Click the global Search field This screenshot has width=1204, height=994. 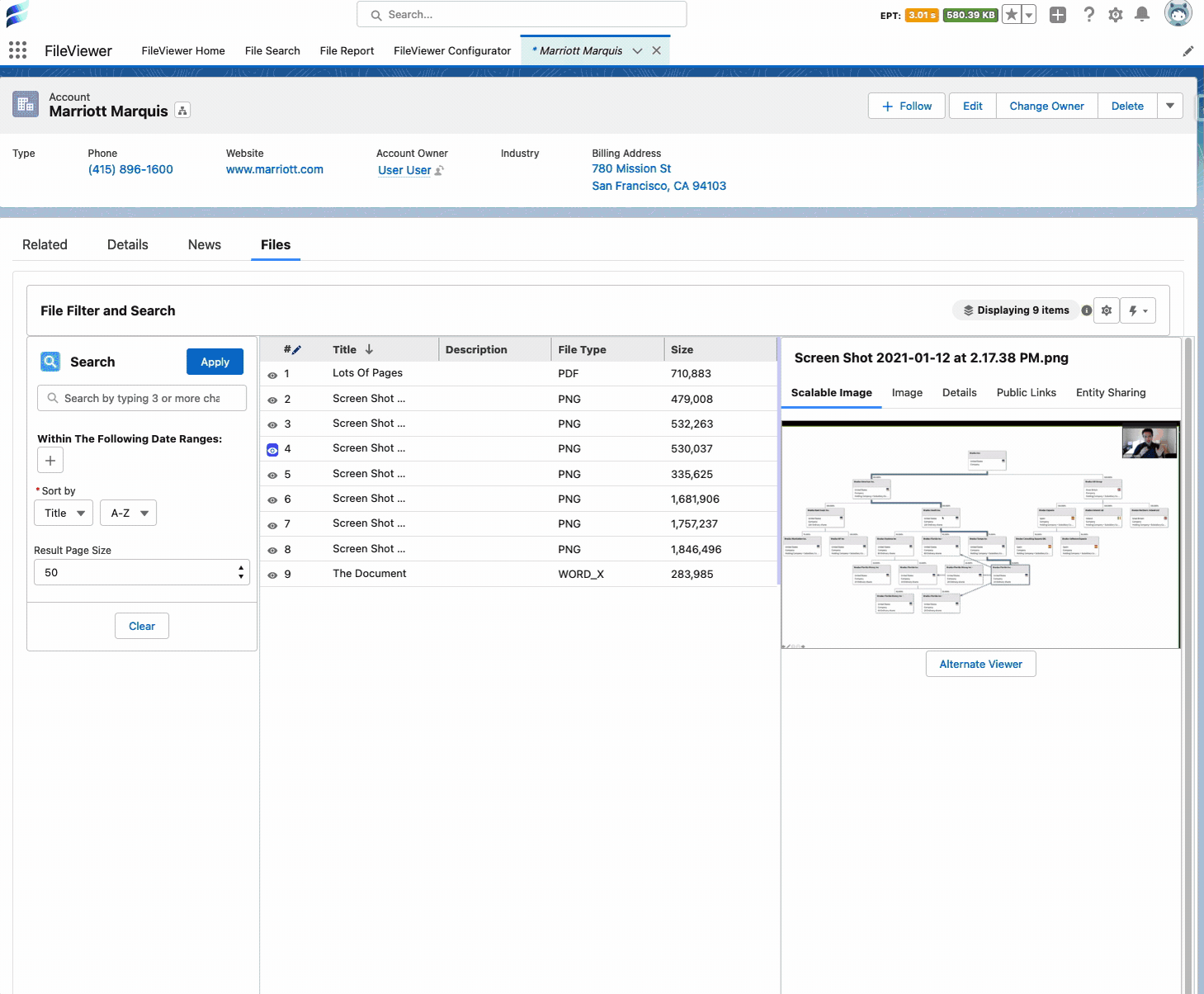point(522,14)
